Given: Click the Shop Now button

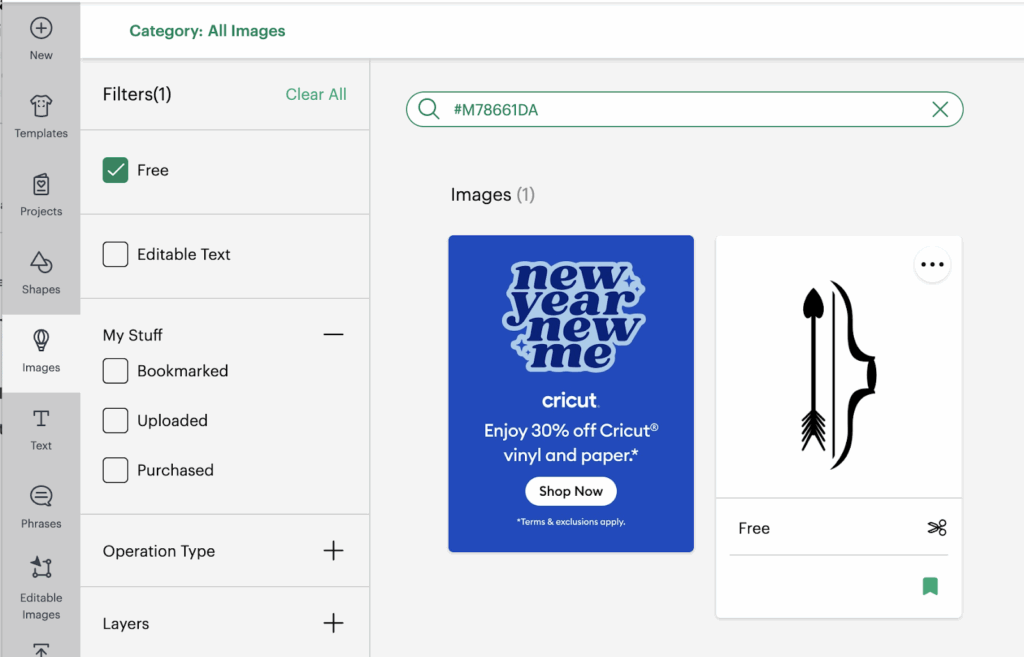Looking at the screenshot, I should point(571,491).
